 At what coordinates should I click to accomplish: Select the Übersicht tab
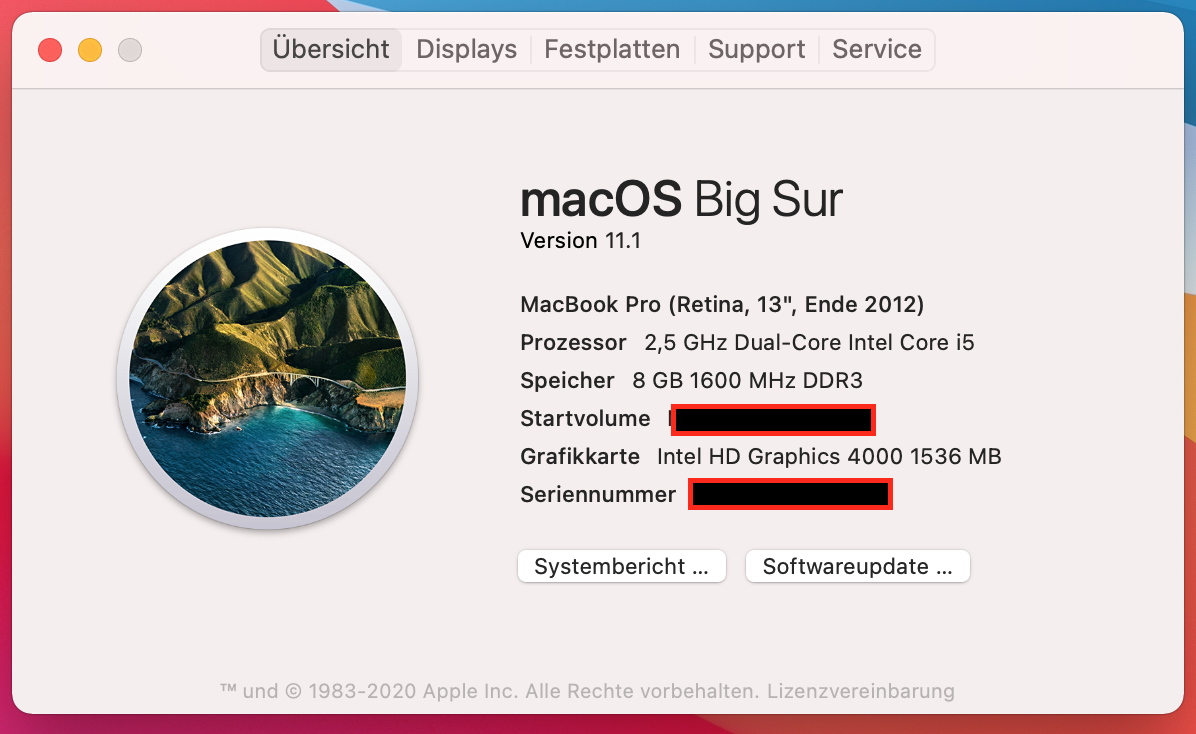click(331, 49)
